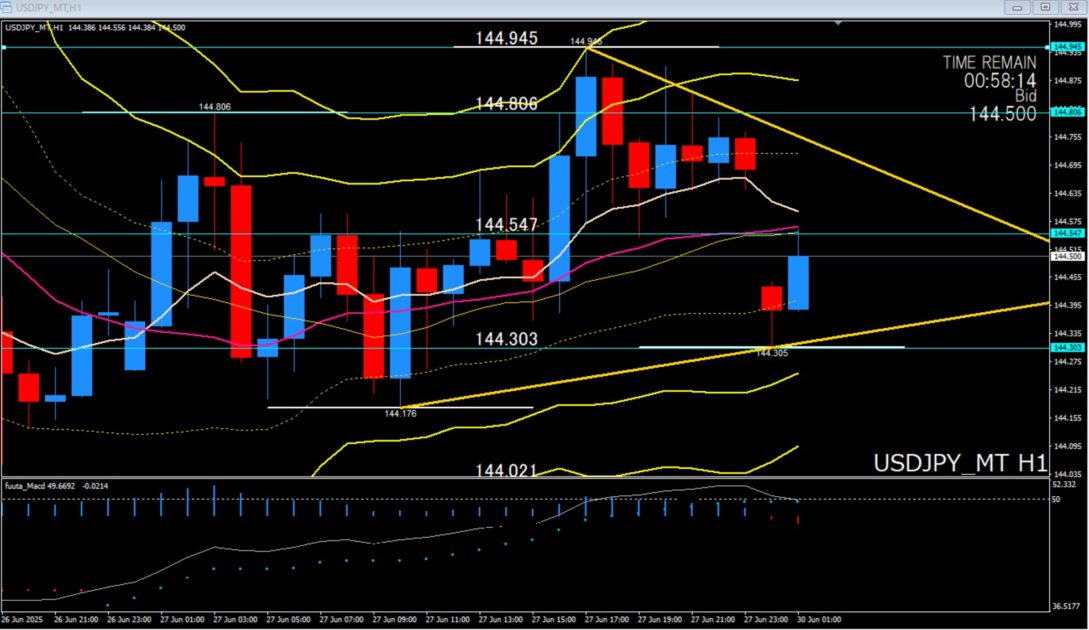Select the USDJPY_MT H1 watermark label
The image size is (1089, 630).
[960, 463]
